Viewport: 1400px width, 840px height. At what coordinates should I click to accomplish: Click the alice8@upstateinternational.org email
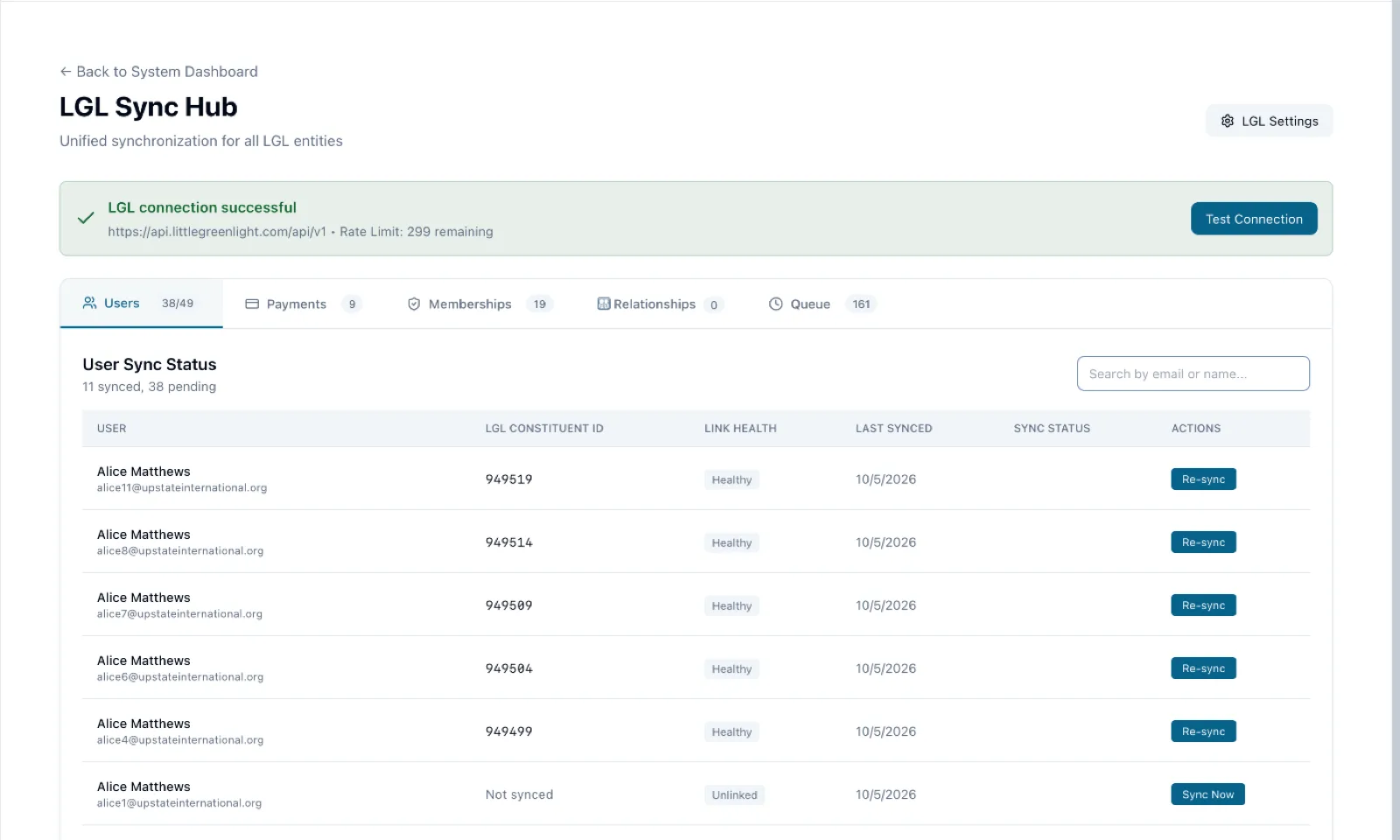tap(180, 551)
